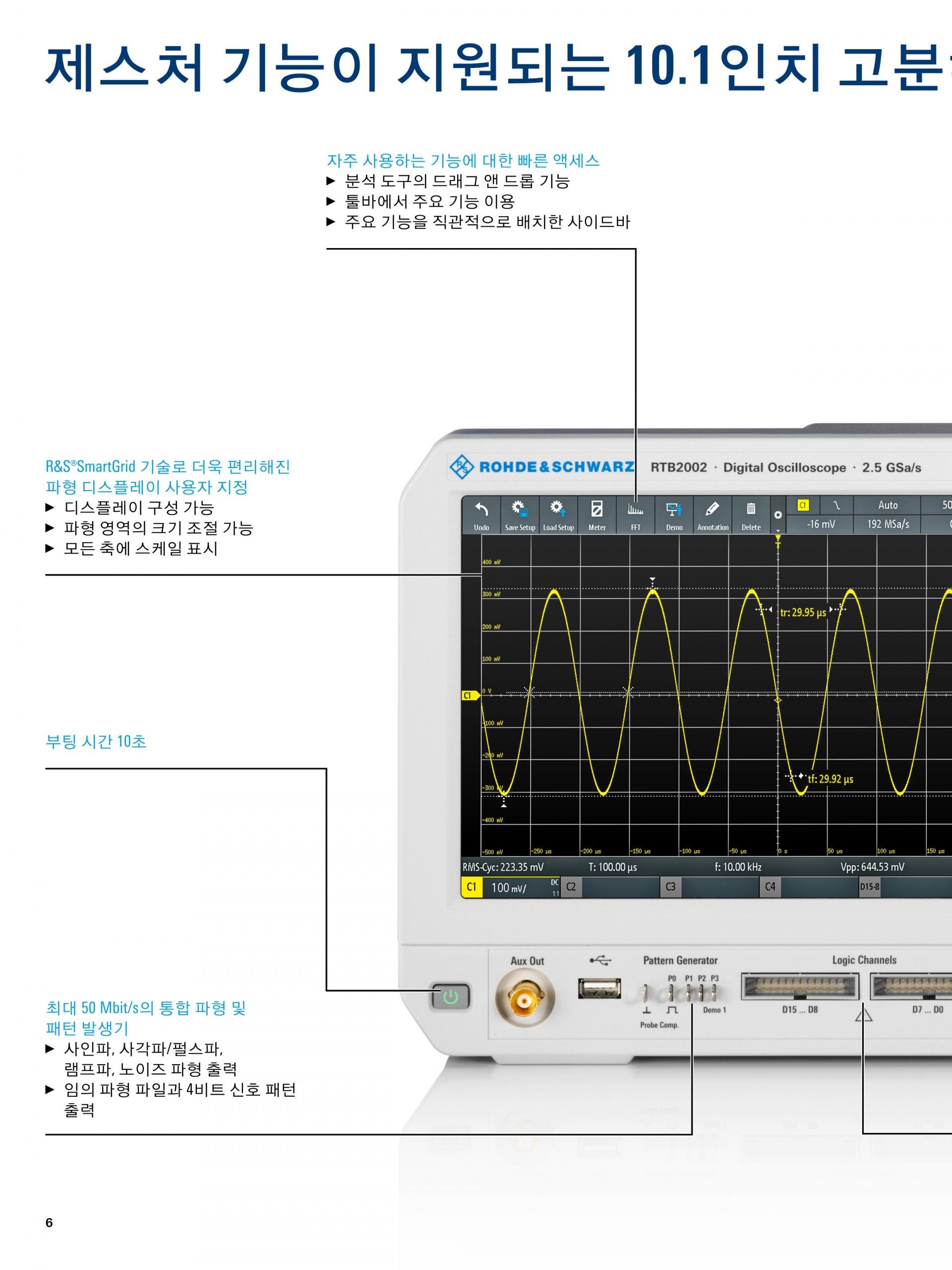Tap the yellow C1 trigger source badge
The image size is (952, 1270).
803,505
